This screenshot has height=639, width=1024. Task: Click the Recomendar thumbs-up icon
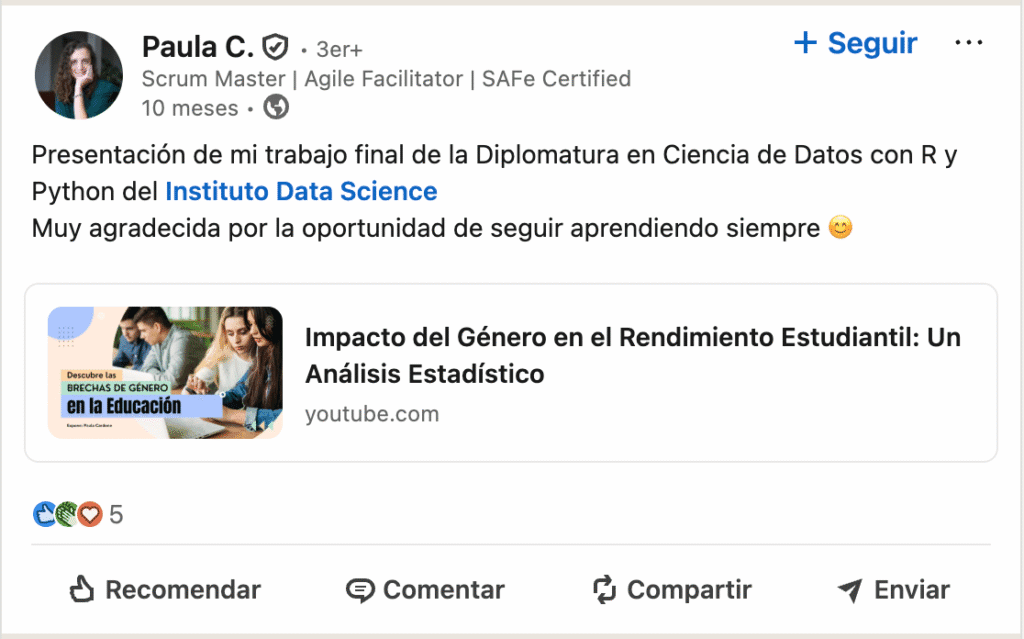point(82,590)
